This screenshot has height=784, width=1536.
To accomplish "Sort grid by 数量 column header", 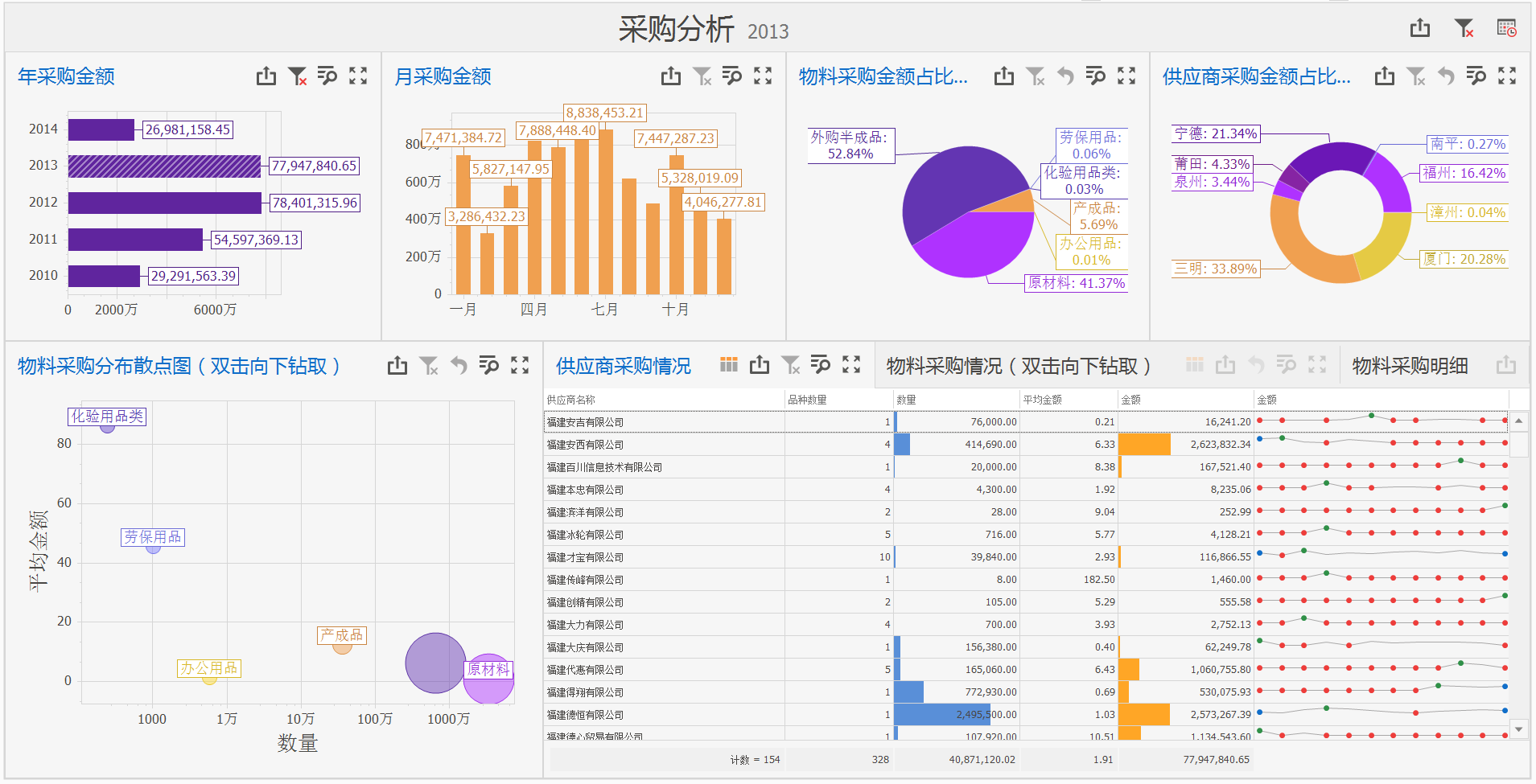I will 957,400.
